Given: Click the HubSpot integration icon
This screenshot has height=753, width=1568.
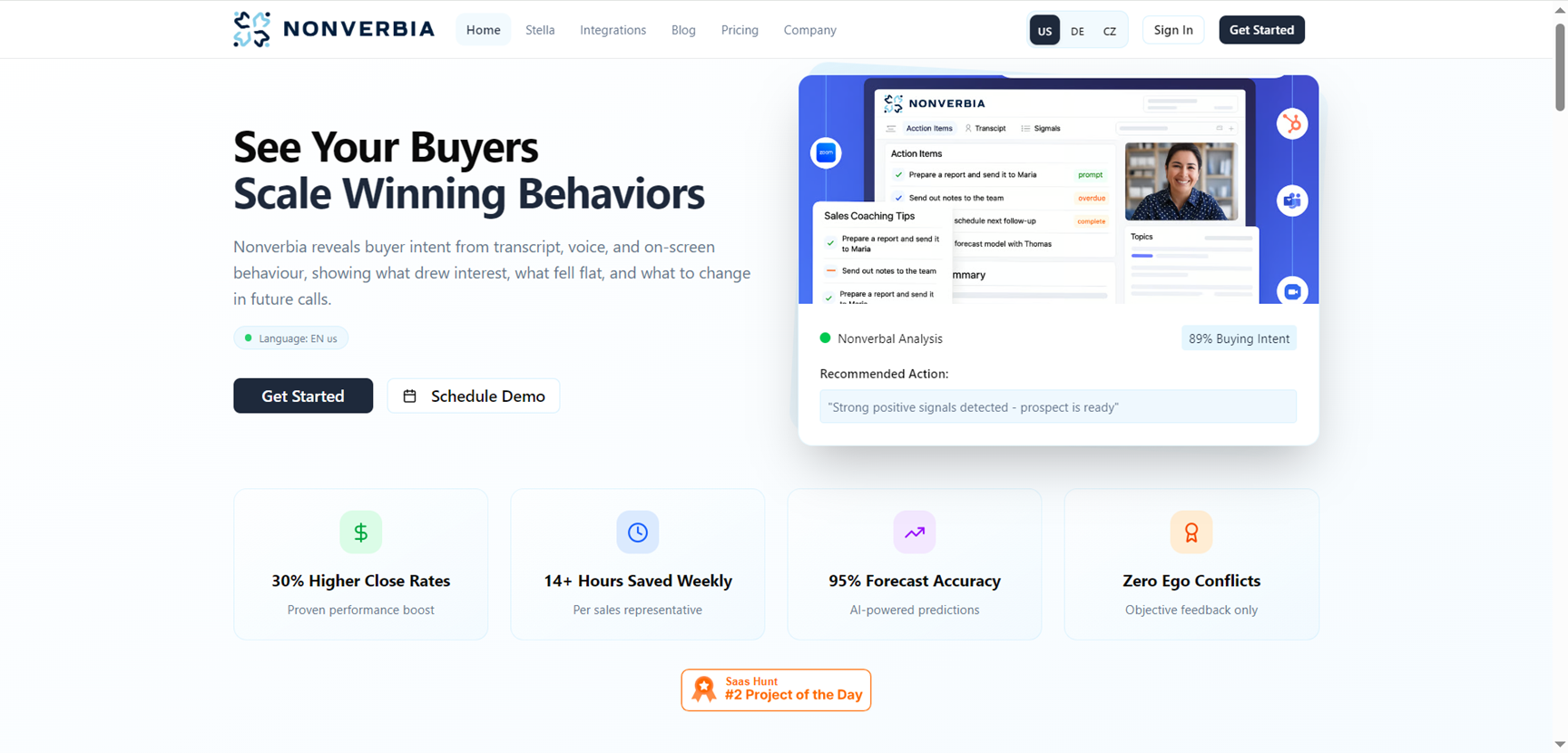Looking at the screenshot, I should pos(1292,123).
